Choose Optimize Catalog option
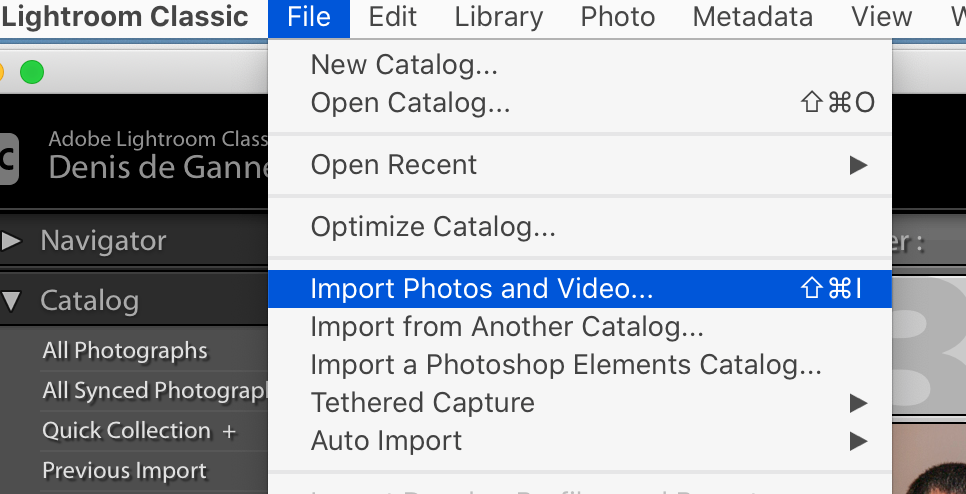The image size is (966, 494). 433,227
